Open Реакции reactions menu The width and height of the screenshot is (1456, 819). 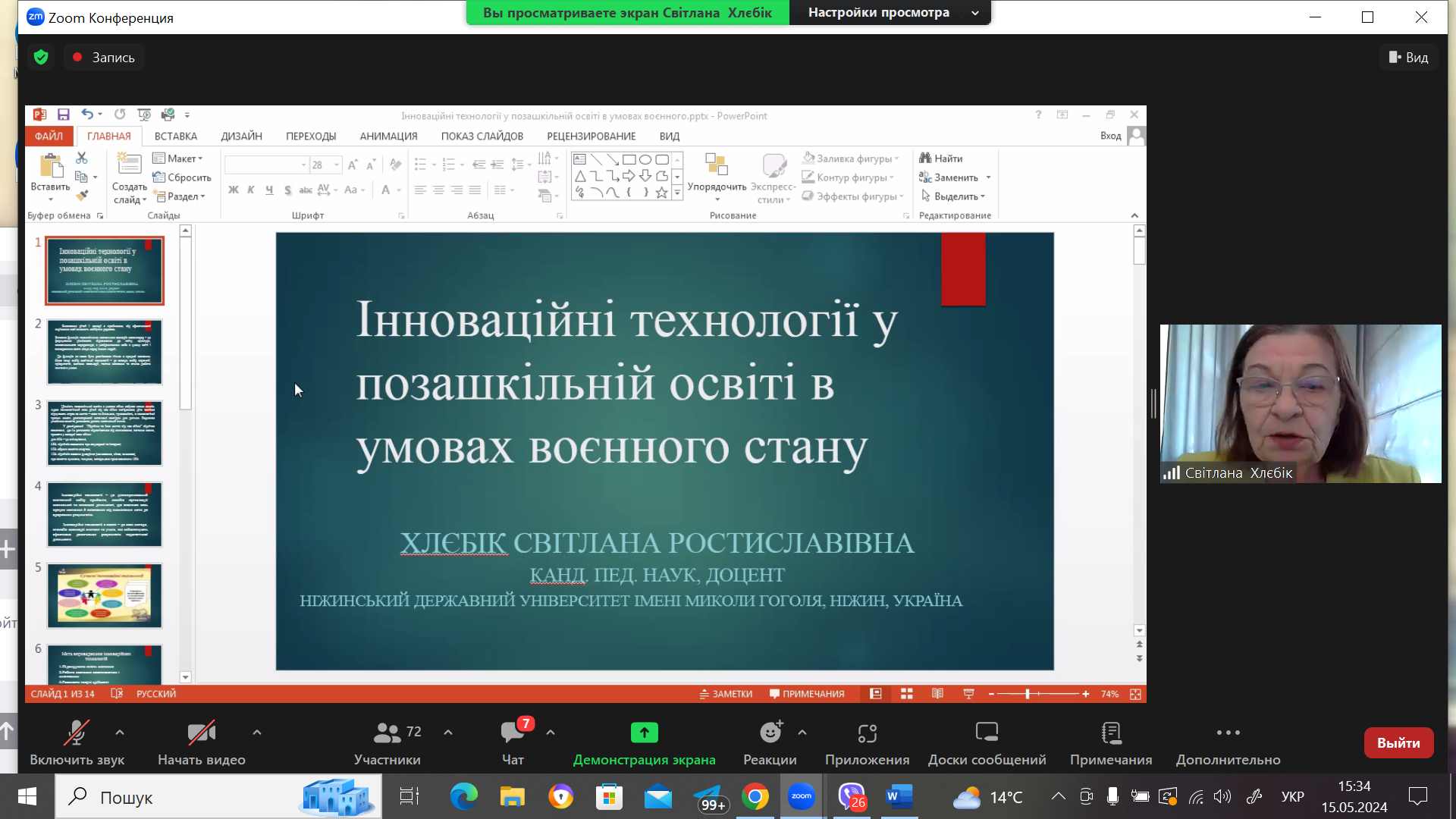pos(770,733)
